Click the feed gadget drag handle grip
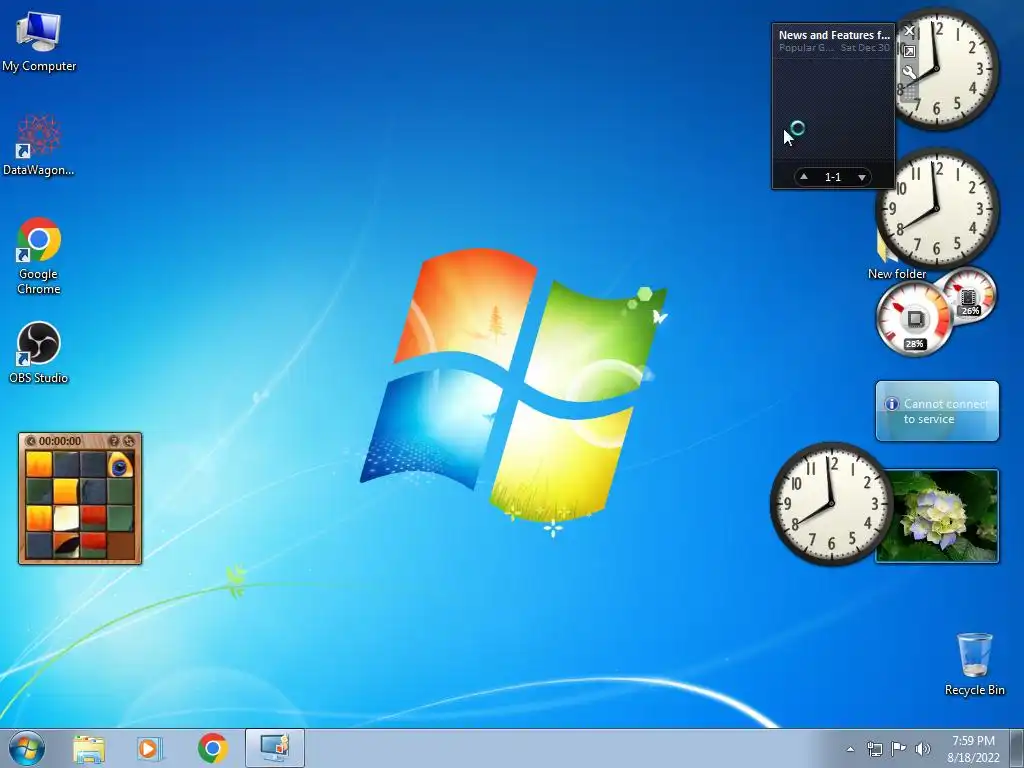The image size is (1024, 768). pyautogui.click(x=909, y=92)
